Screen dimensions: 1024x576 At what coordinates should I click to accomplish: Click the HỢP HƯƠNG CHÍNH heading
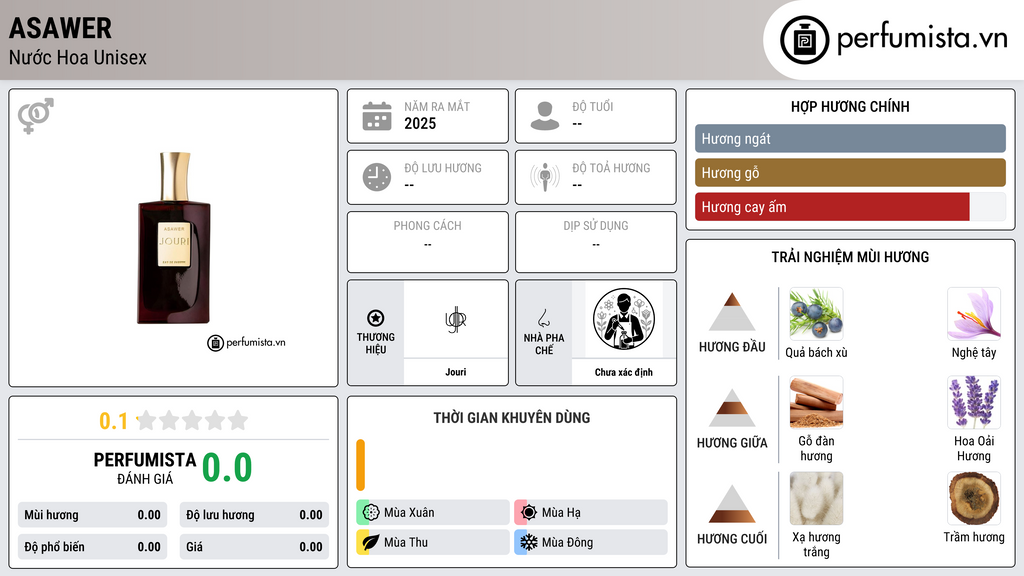[x=850, y=106]
